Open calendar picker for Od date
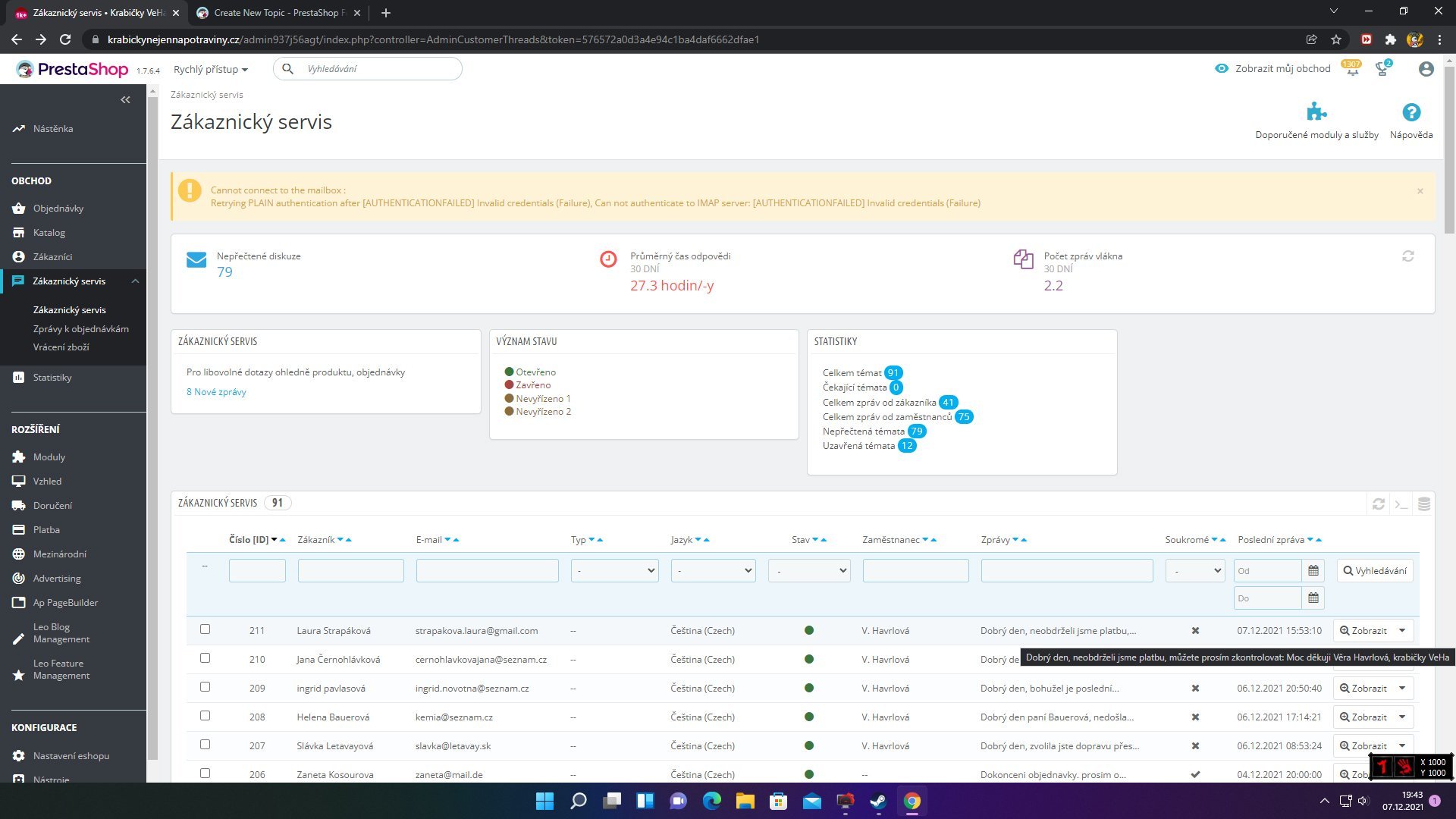The image size is (1456, 819). pyautogui.click(x=1313, y=571)
